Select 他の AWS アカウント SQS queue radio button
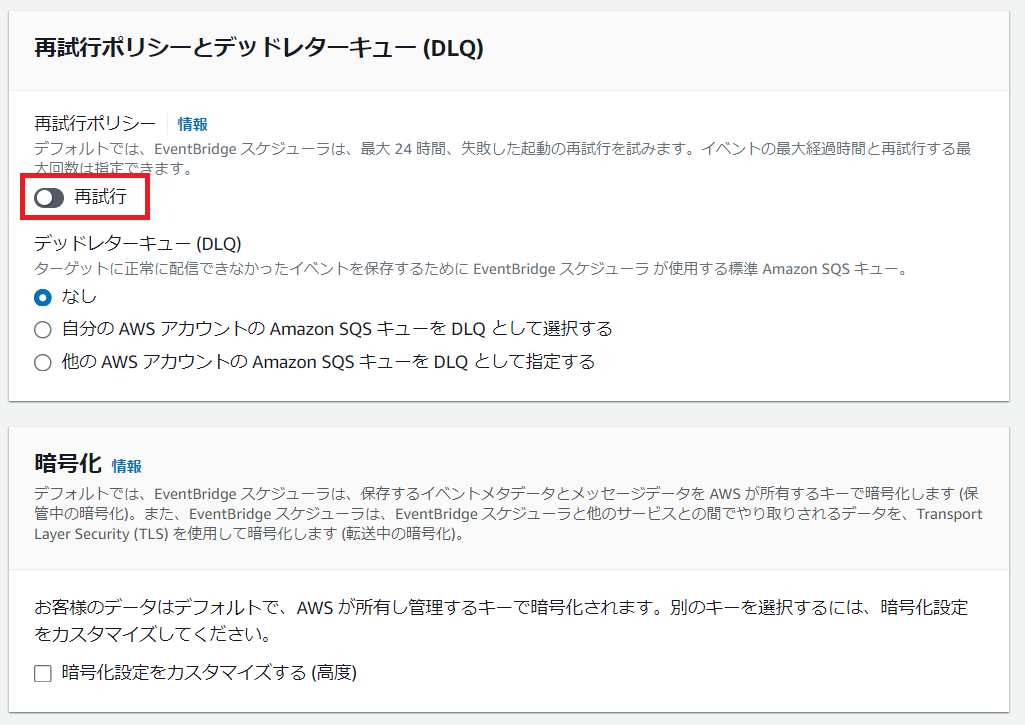1025x725 pixels. point(43,362)
